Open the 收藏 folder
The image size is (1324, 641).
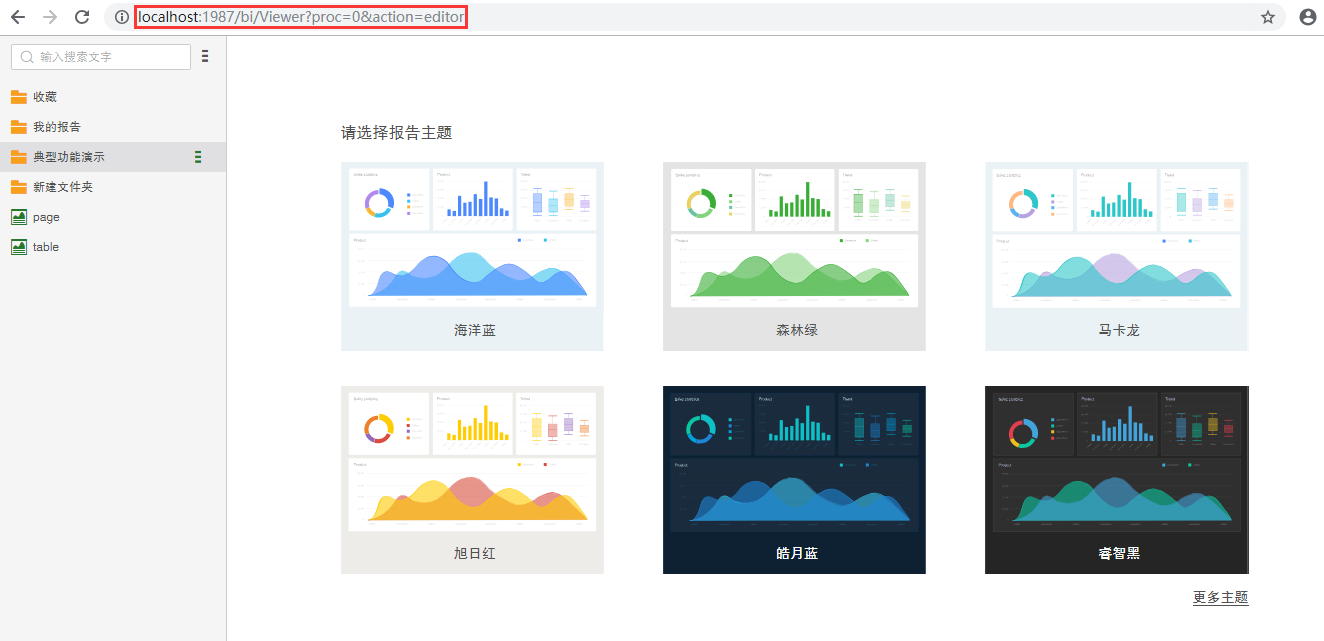(x=44, y=97)
